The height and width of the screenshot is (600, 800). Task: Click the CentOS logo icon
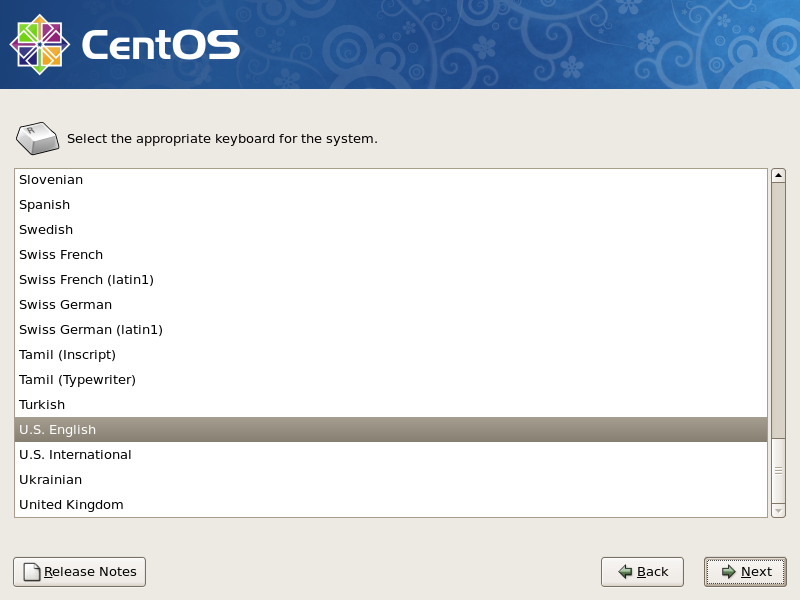pyautogui.click(x=40, y=44)
